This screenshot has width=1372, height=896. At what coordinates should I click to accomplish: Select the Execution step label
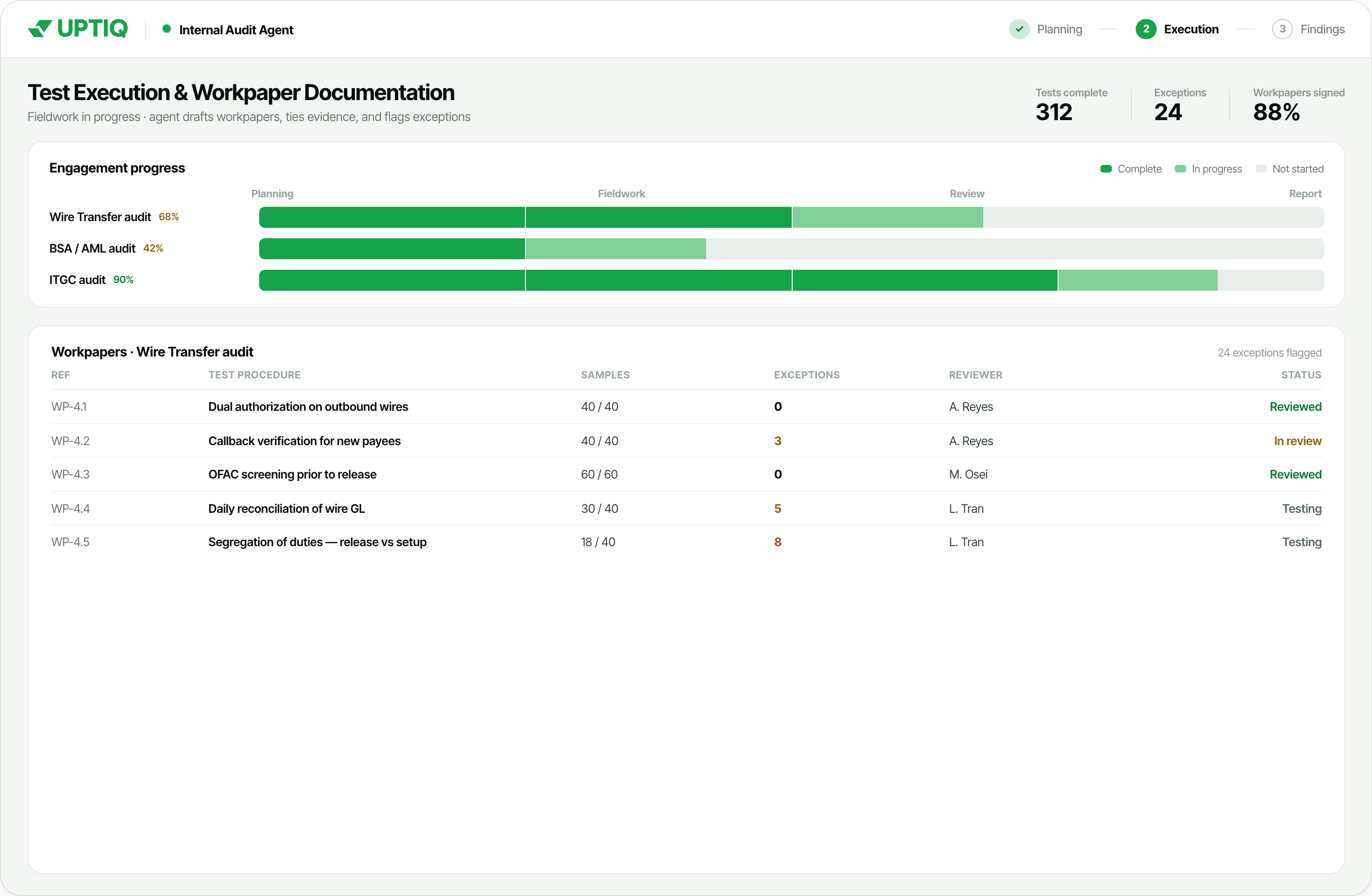[x=1191, y=29]
